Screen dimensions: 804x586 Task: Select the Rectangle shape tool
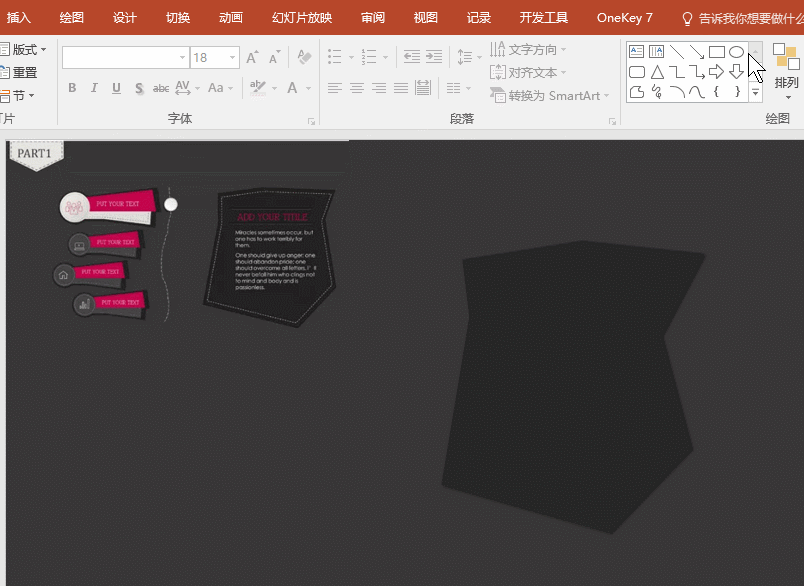pyautogui.click(x=717, y=51)
